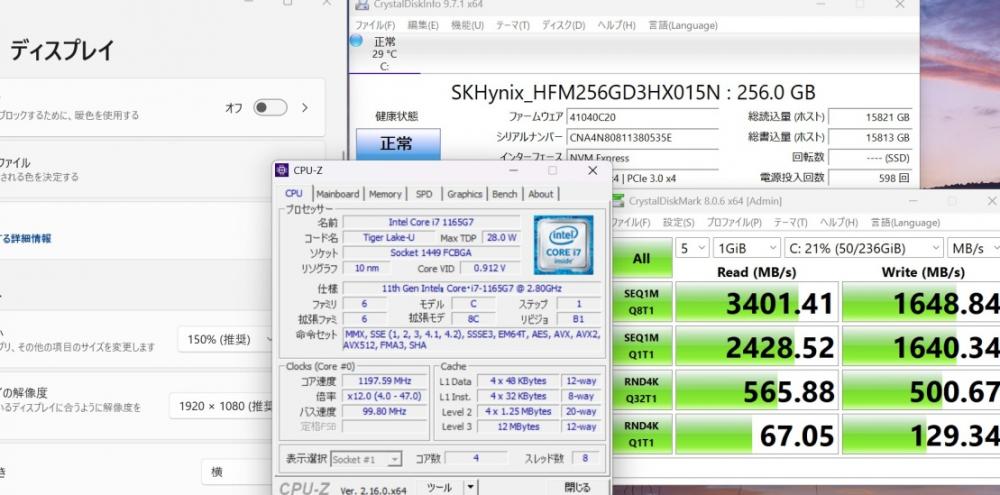Open ヘルプ(H) menu in CrystalDiskInfo
Viewport: 1000px width, 495px height.
click(616, 26)
